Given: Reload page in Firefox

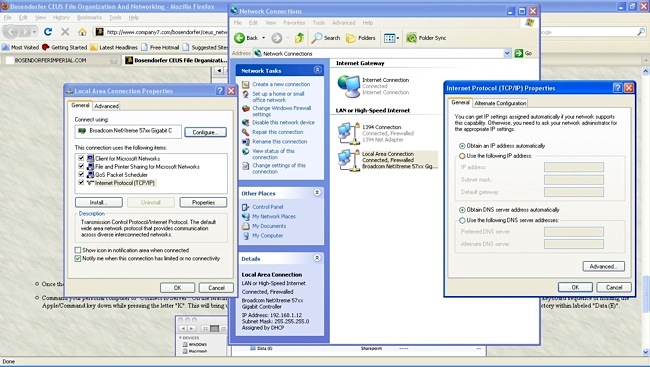Looking at the screenshot, I should pyautogui.click(x=48, y=32).
